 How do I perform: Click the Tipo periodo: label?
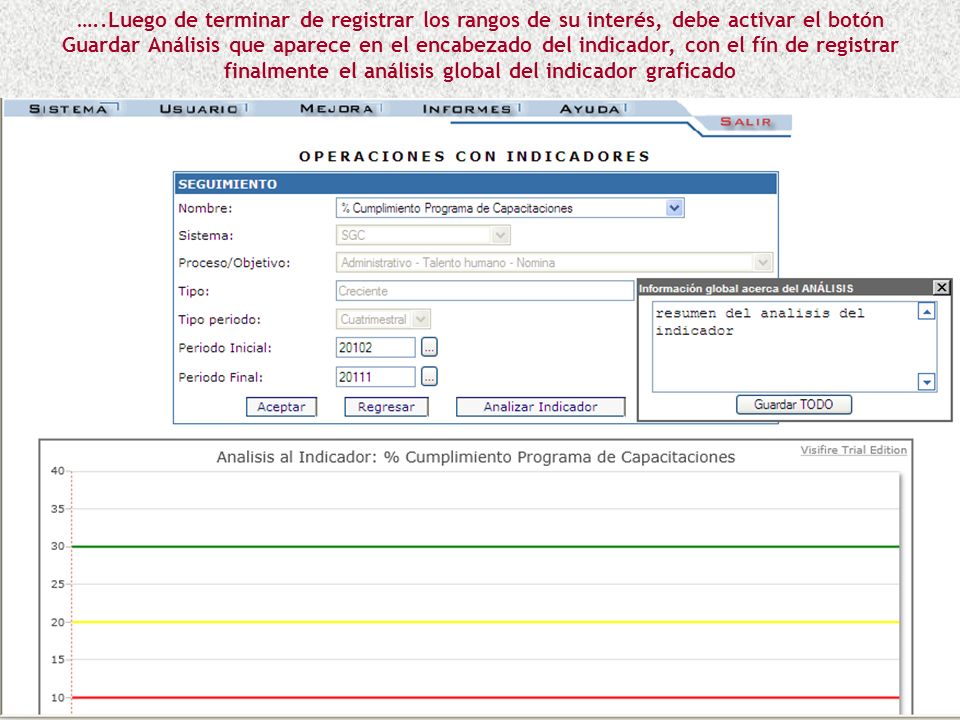[x=219, y=319]
